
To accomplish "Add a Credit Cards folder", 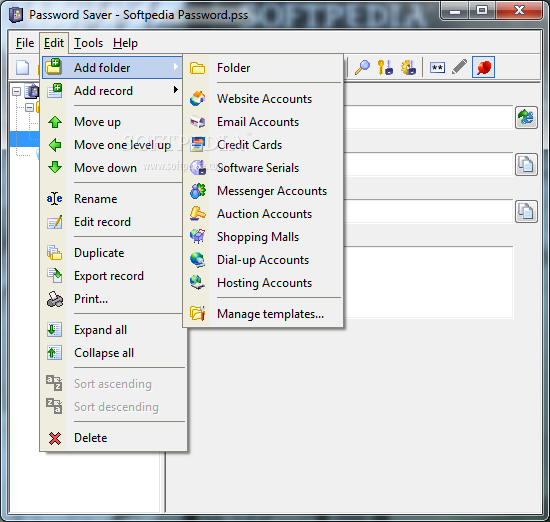I will click(x=263, y=145).
